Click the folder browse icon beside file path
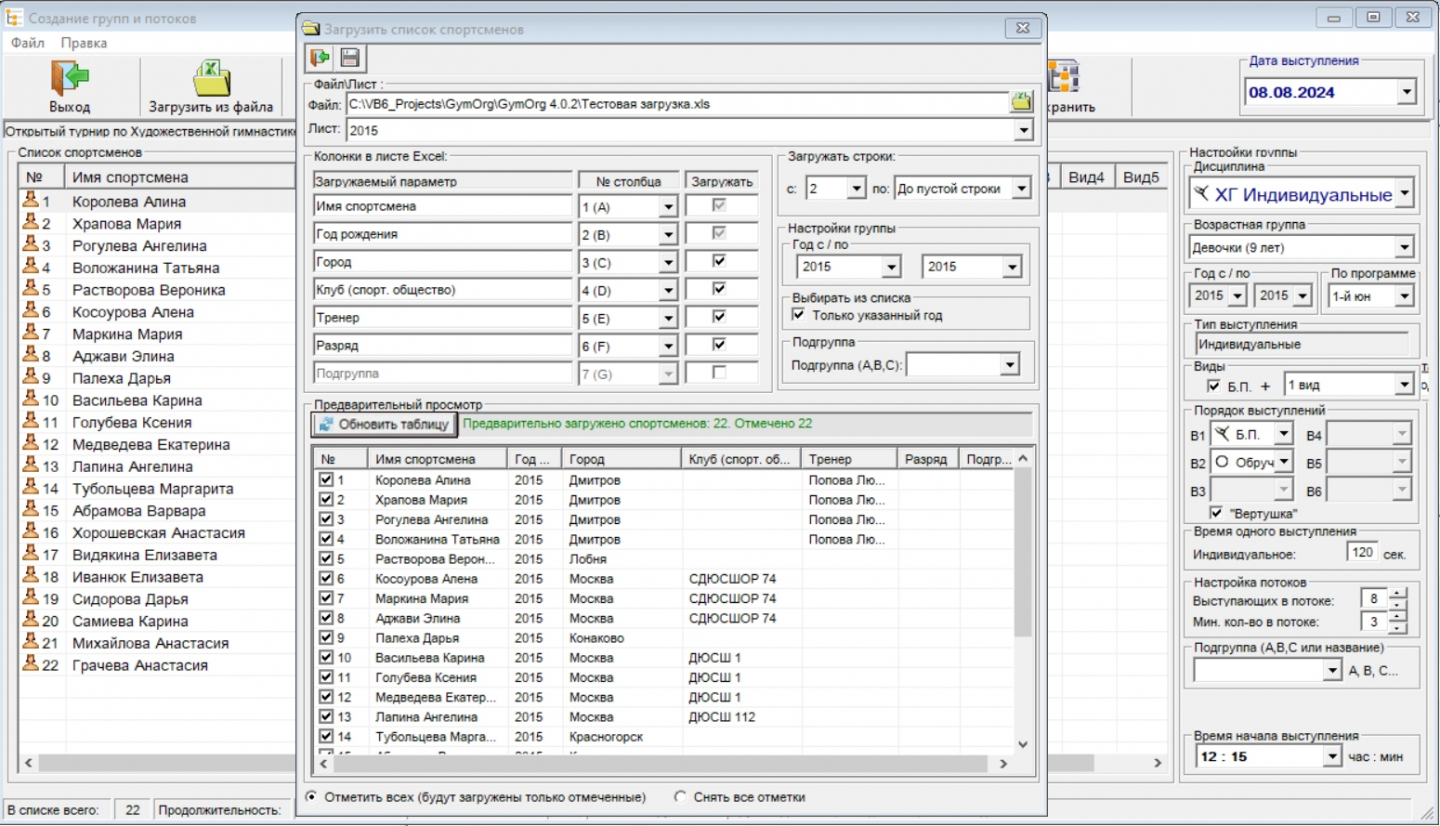Screen dimensions: 1440x826 (x=1022, y=102)
